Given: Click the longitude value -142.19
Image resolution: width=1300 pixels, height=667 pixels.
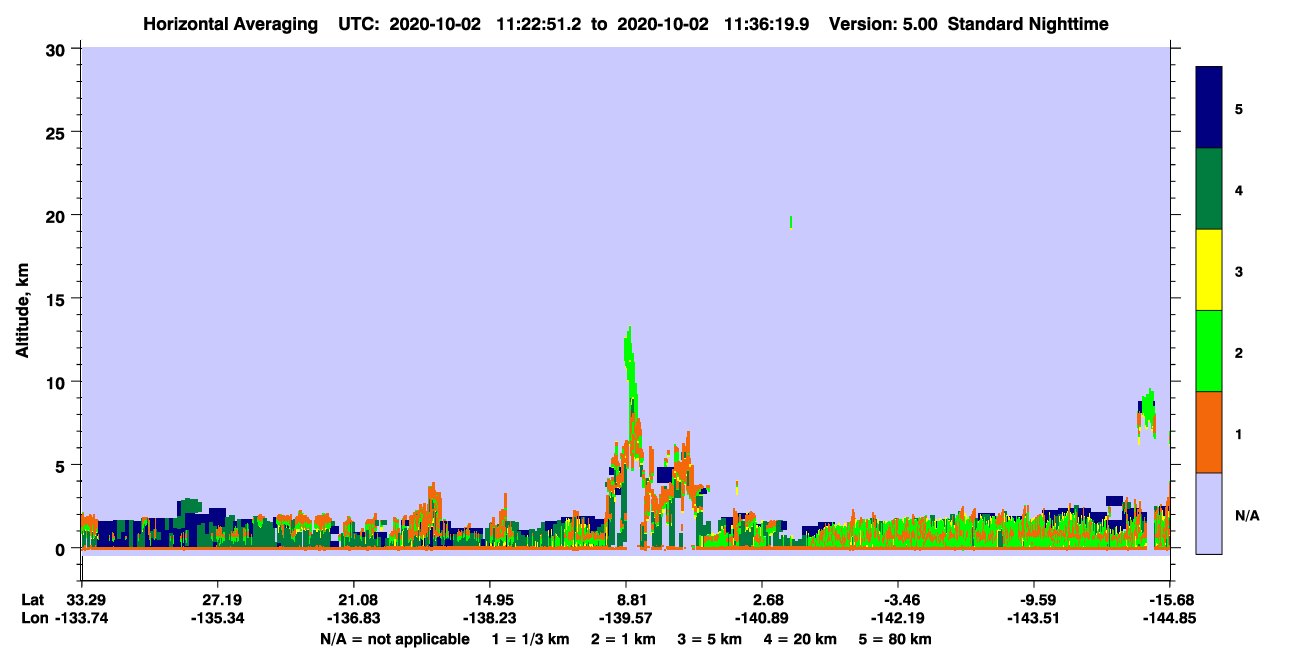Looking at the screenshot, I should point(898,618).
